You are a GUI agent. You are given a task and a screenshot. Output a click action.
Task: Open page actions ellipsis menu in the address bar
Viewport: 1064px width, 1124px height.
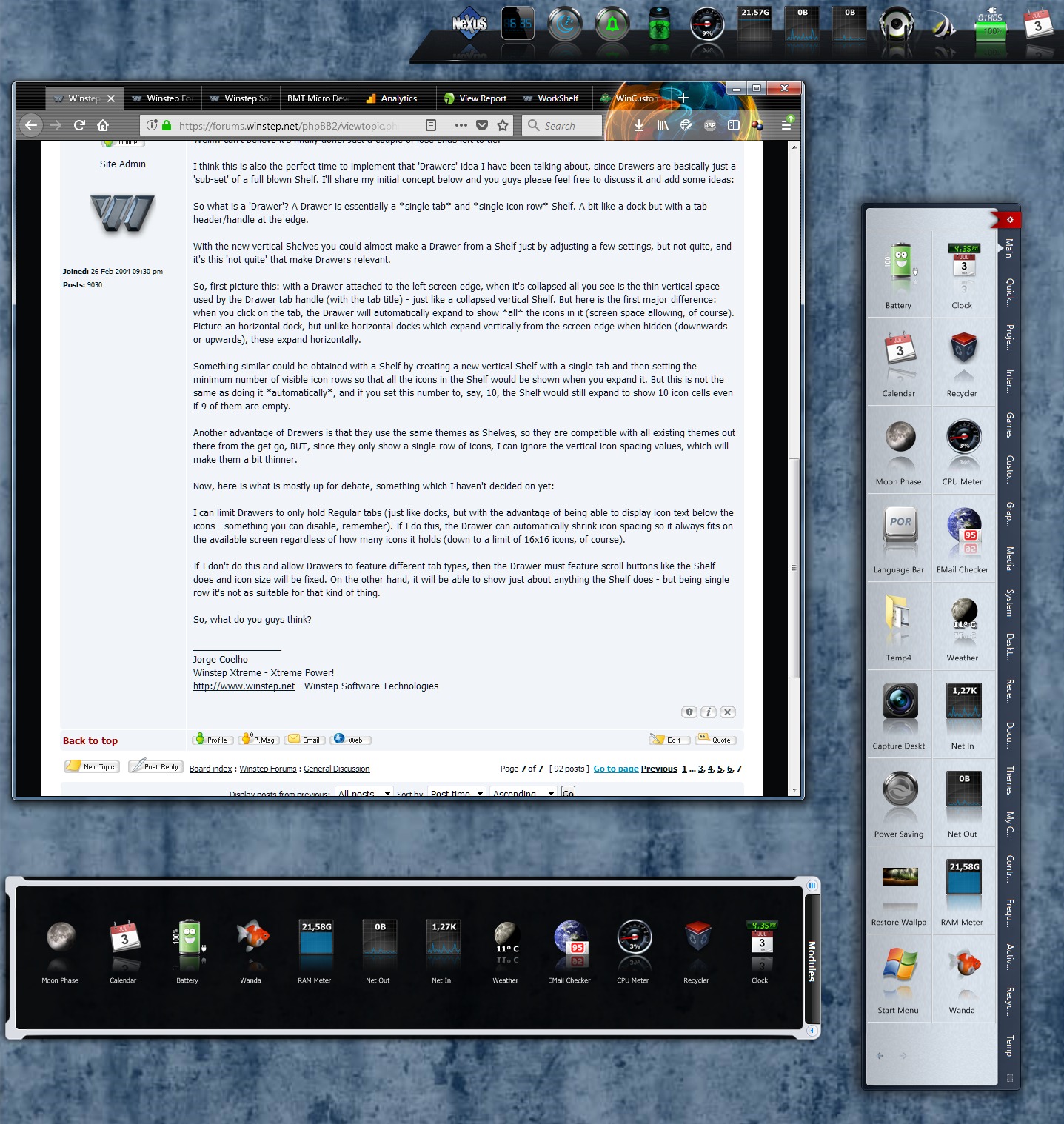tap(461, 125)
